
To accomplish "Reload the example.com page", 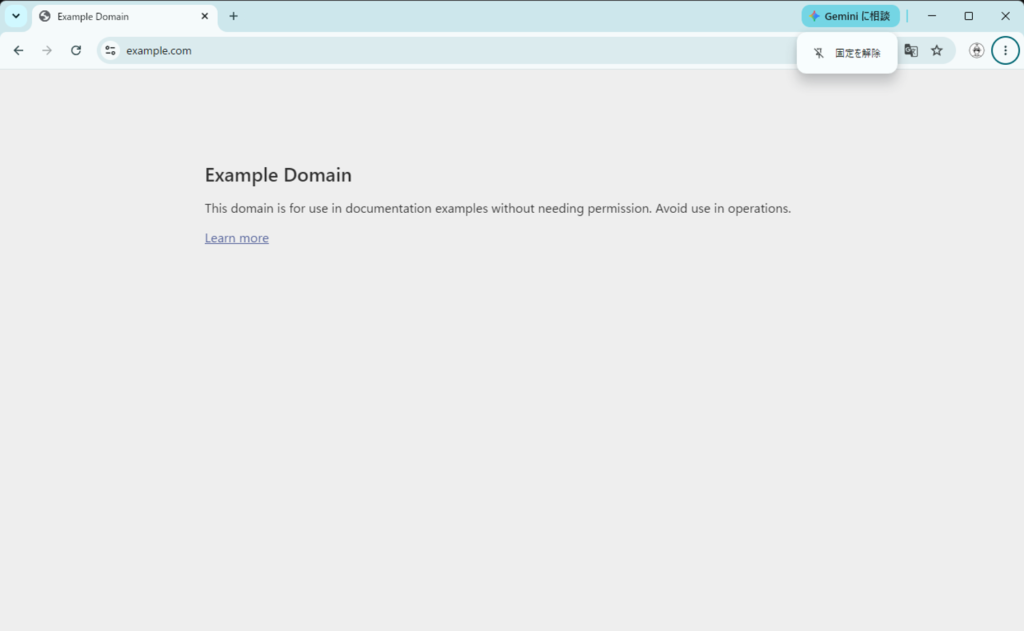I will (x=76, y=50).
